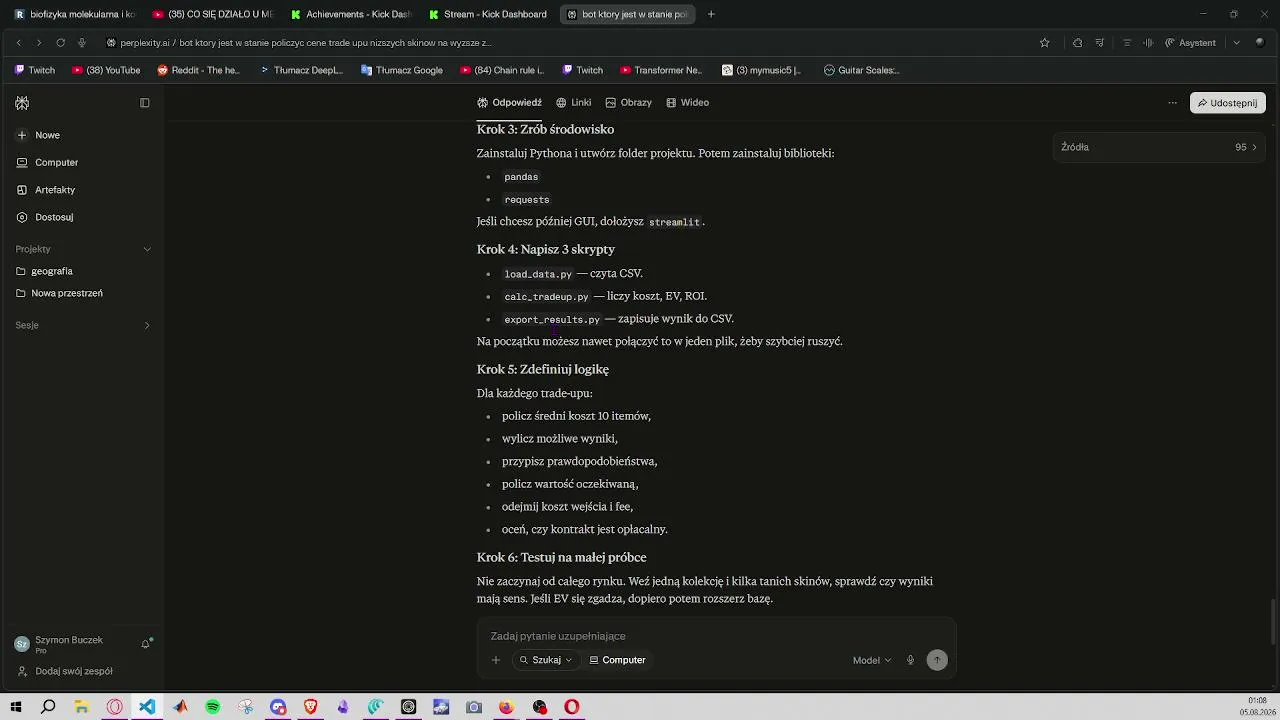
Task: Open Reddit bookmark in bookmarks bar
Action: 198,70
